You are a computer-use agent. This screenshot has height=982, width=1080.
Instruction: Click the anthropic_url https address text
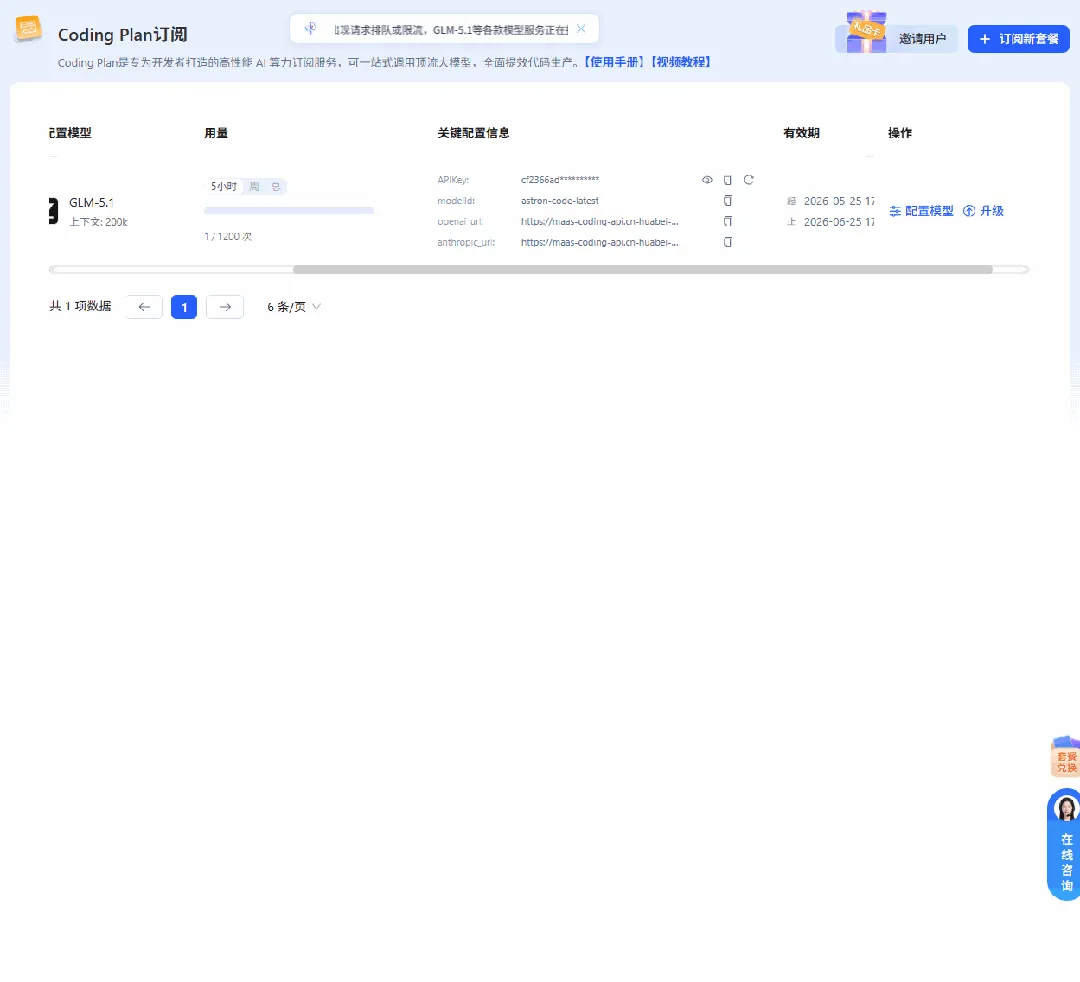[600, 242]
